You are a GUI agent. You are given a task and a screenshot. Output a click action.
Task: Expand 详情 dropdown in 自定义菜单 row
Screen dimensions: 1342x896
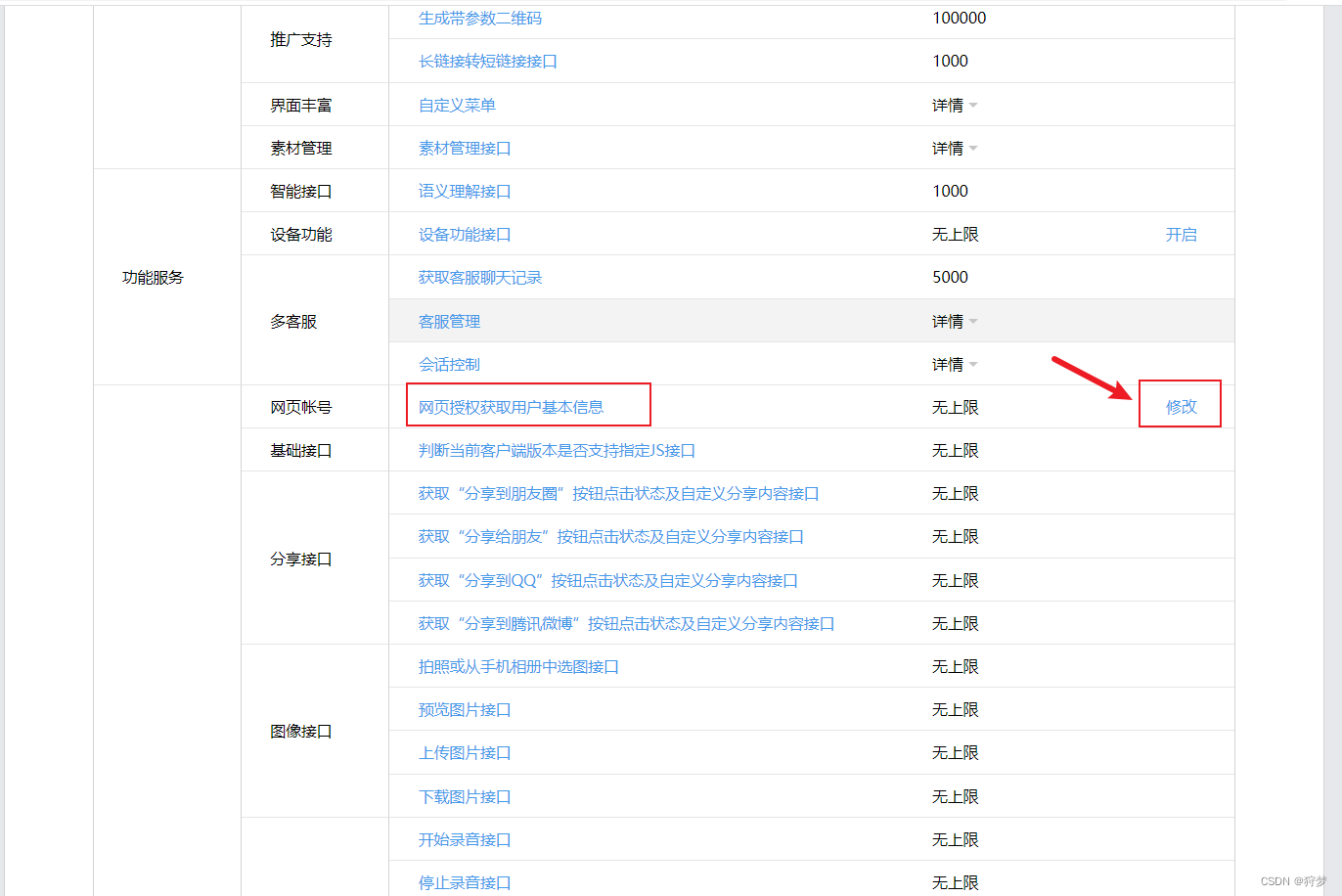tap(955, 106)
